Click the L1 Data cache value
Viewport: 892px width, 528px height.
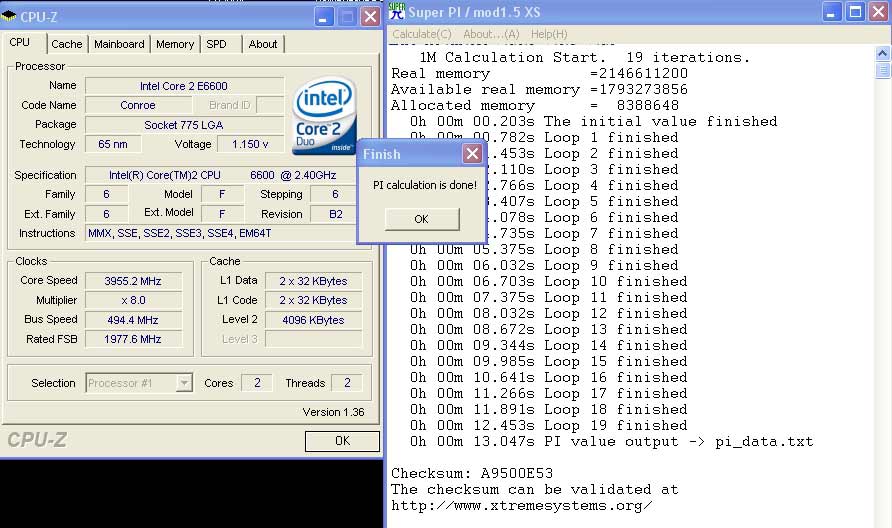point(313,281)
